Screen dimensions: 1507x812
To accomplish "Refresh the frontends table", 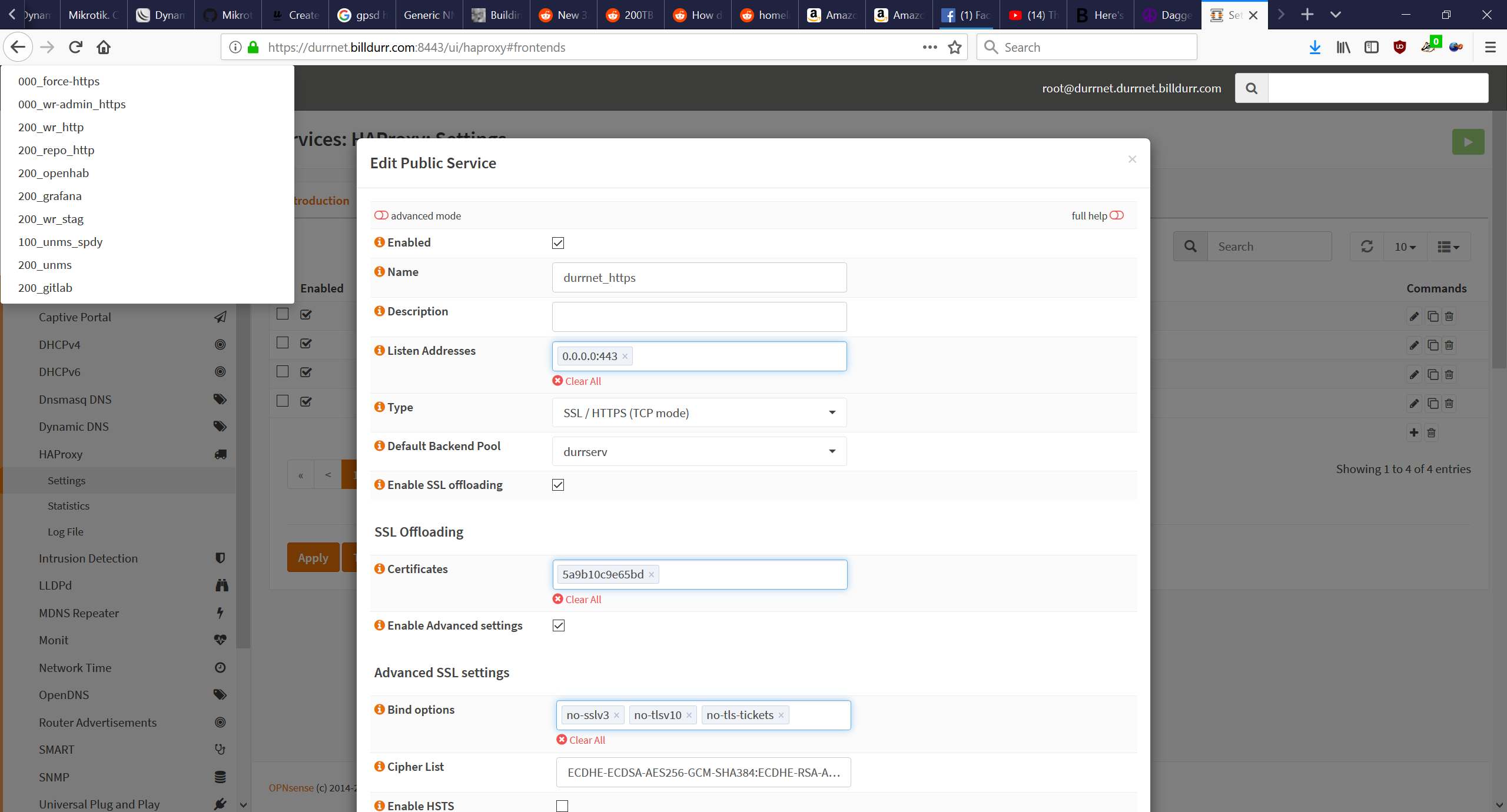I will (x=1366, y=246).
